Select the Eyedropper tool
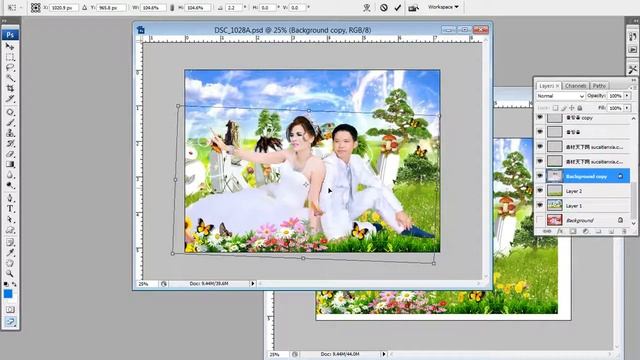The width and height of the screenshot is (640, 360). [x=10, y=253]
